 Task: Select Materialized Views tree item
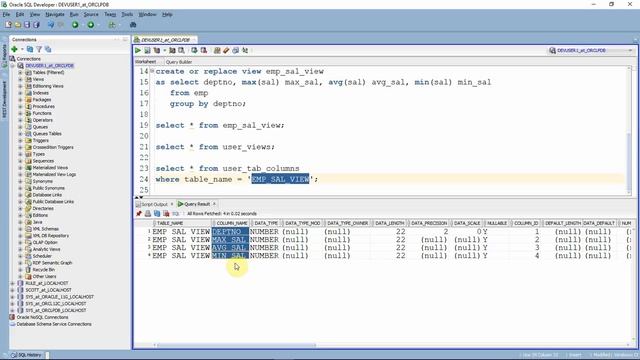click(x=50, y=168)
